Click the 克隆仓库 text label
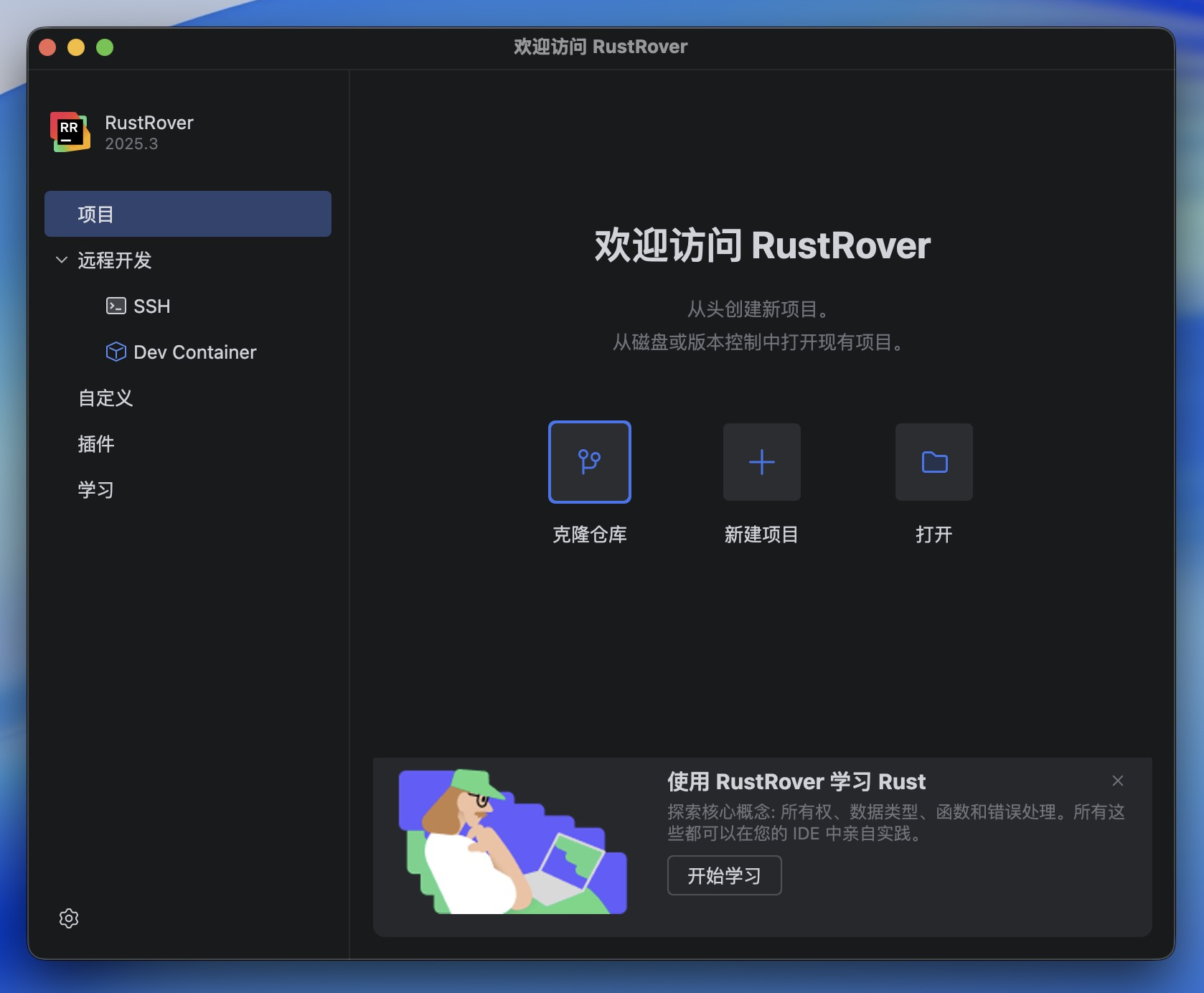1204x993 pixels. 590,535
